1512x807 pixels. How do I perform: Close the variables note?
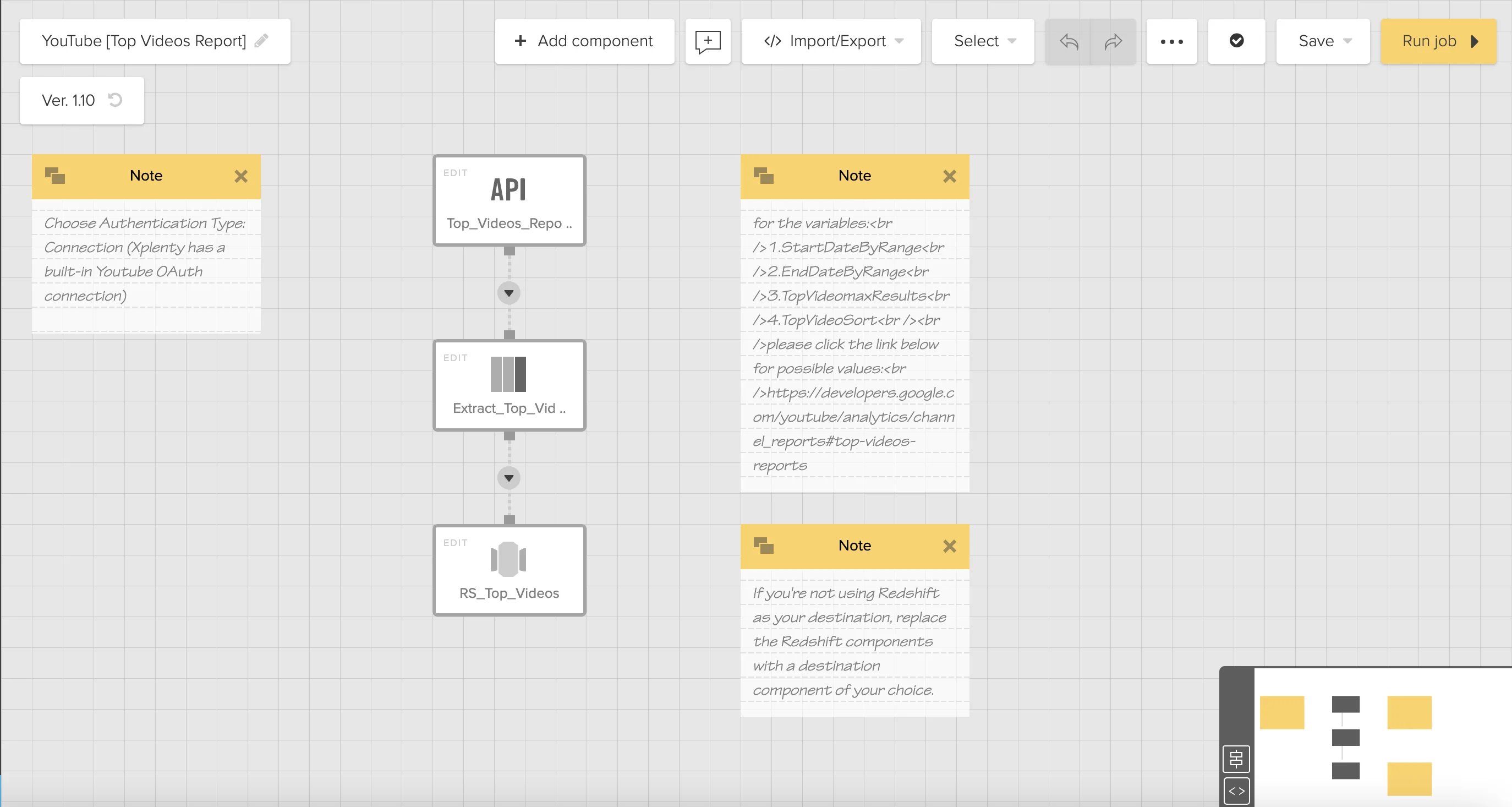click(x=950, y=176)
